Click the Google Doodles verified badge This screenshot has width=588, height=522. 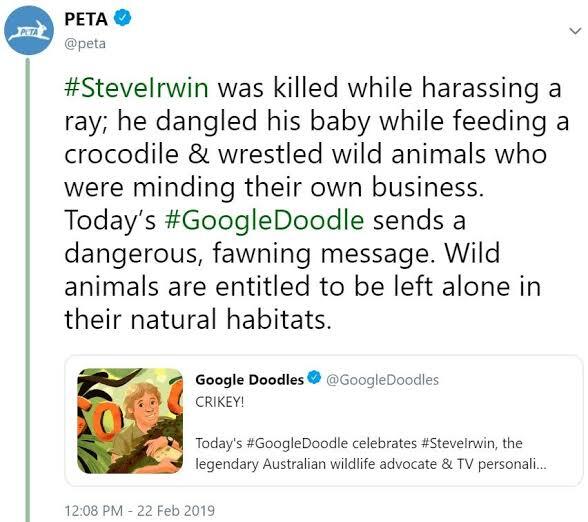pos(314,378)
